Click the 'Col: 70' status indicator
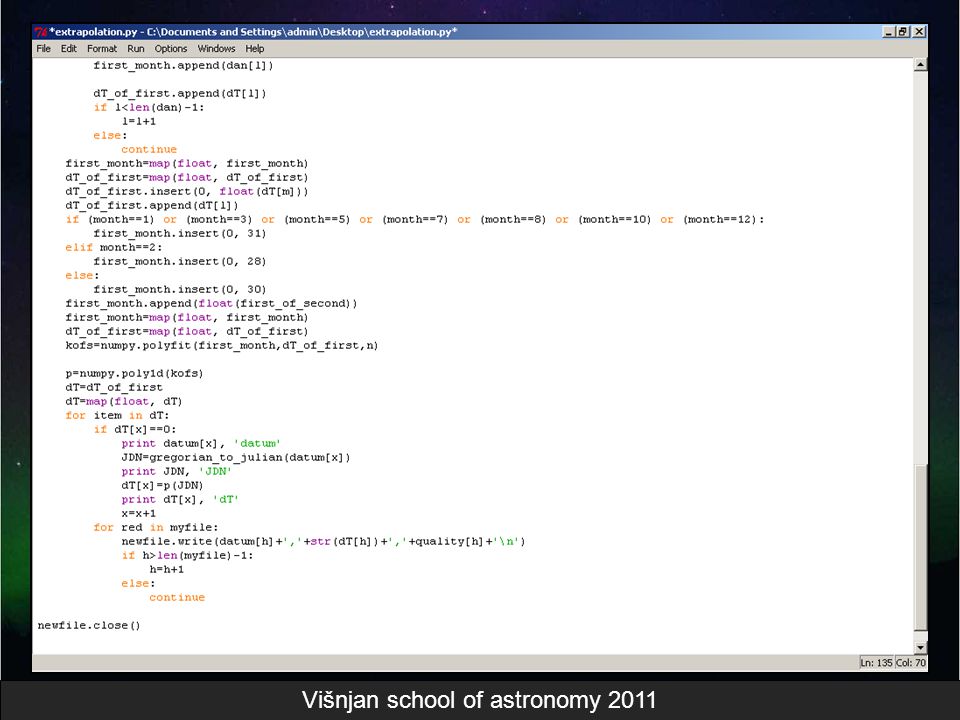This screenshot has width=960, height=720. coord(910,662)
